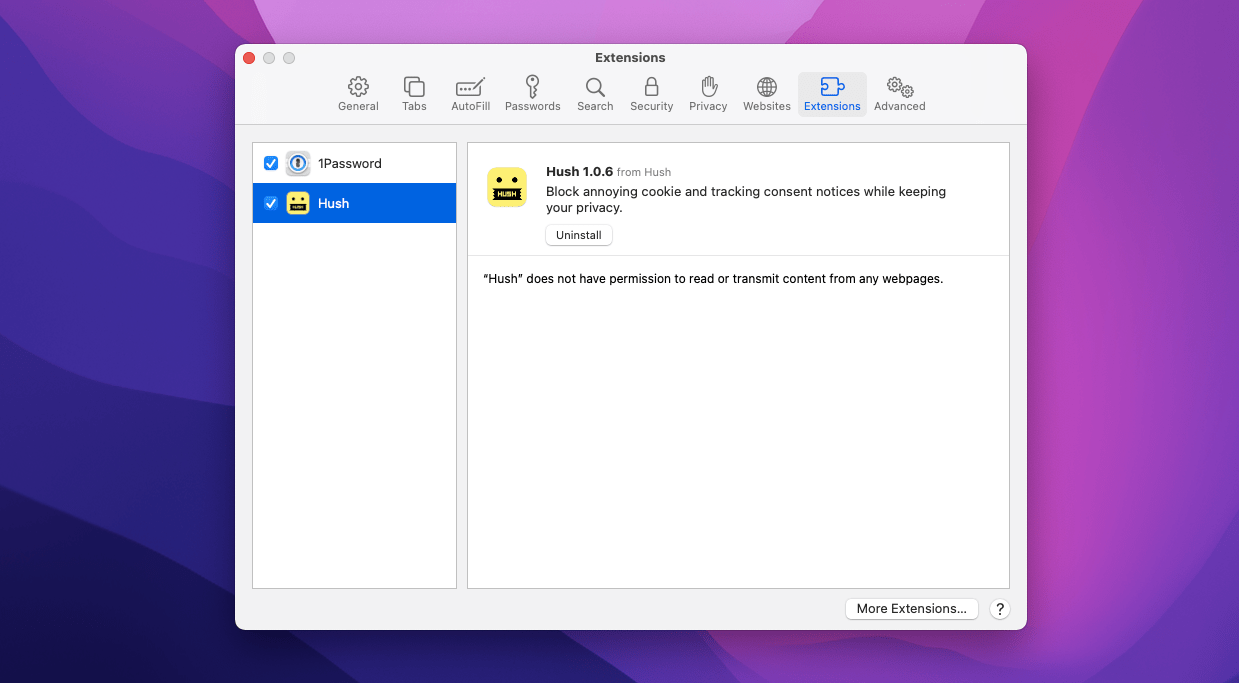Viewport: 1239px width, 683px height.
Task: Open the General preferences pane
Action: point(358,93)
